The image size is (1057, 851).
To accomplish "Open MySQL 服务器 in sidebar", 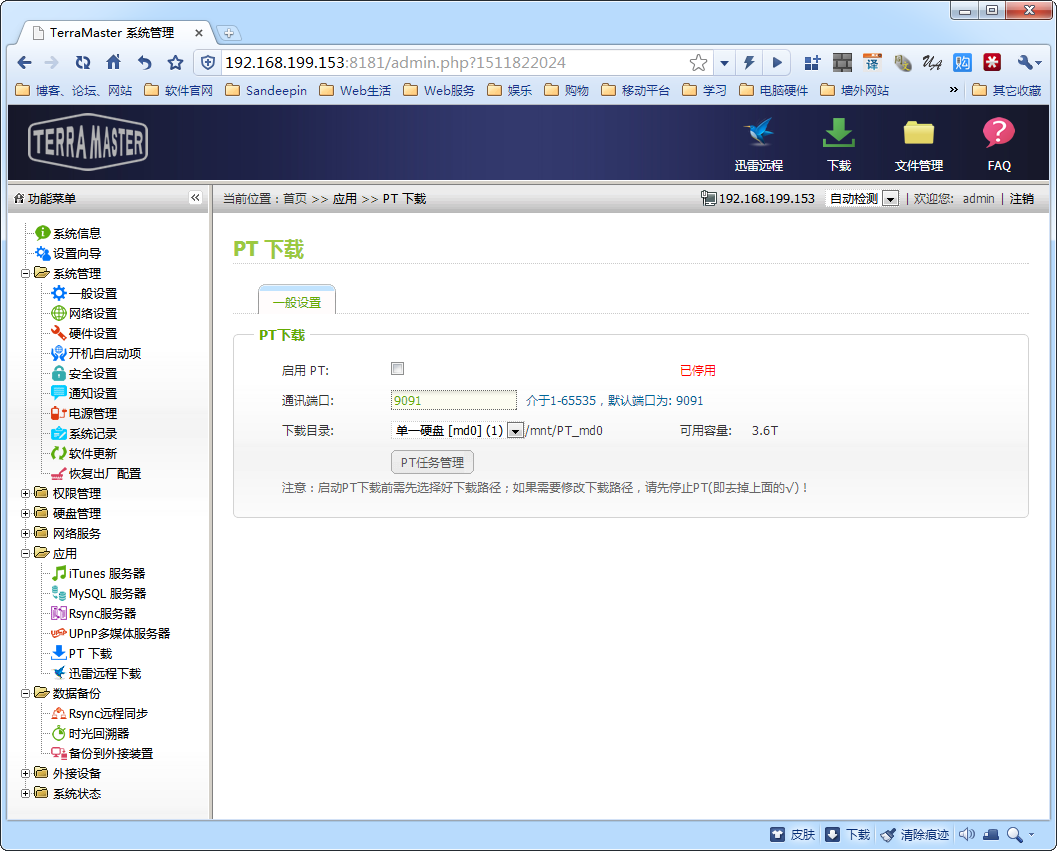I will [107, 593].
